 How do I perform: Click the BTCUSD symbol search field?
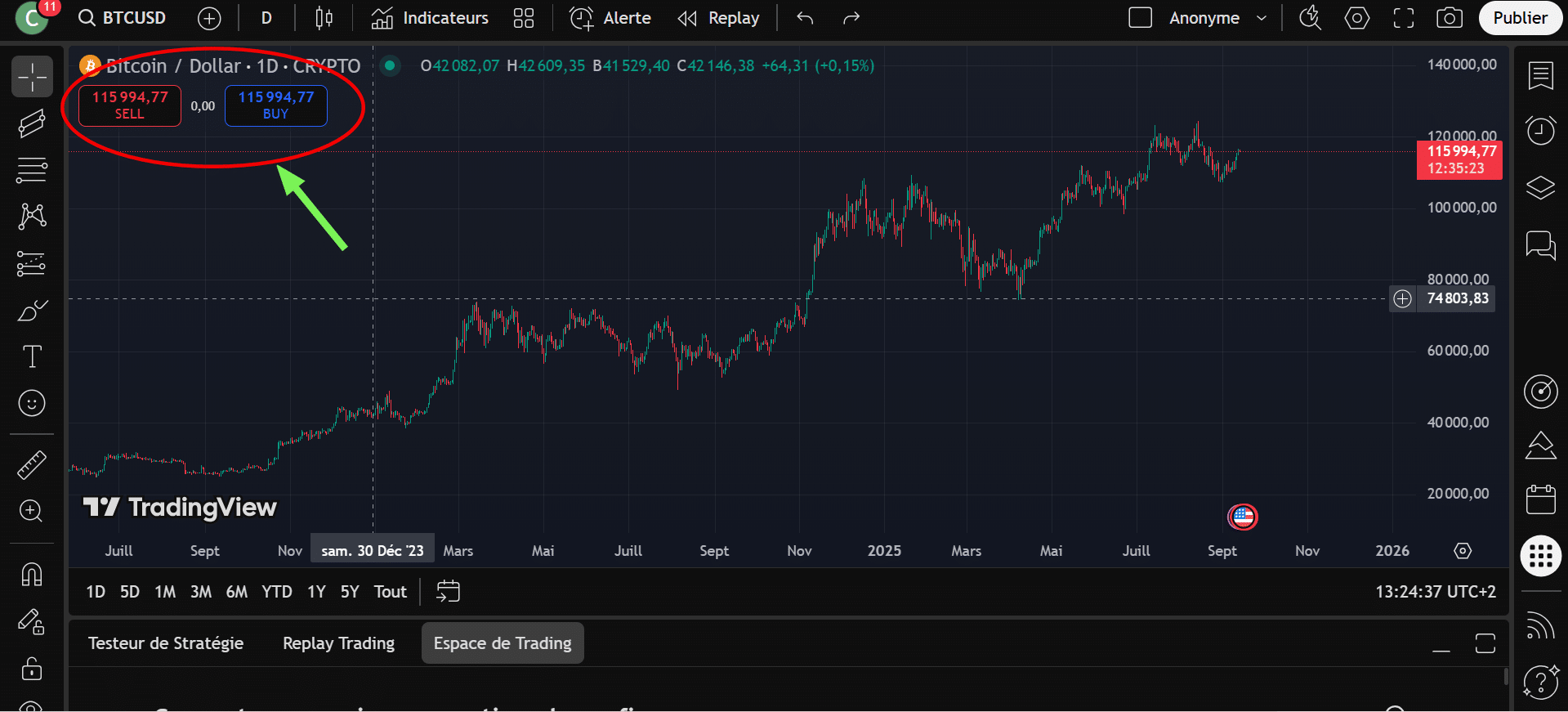tap(123, 18)
